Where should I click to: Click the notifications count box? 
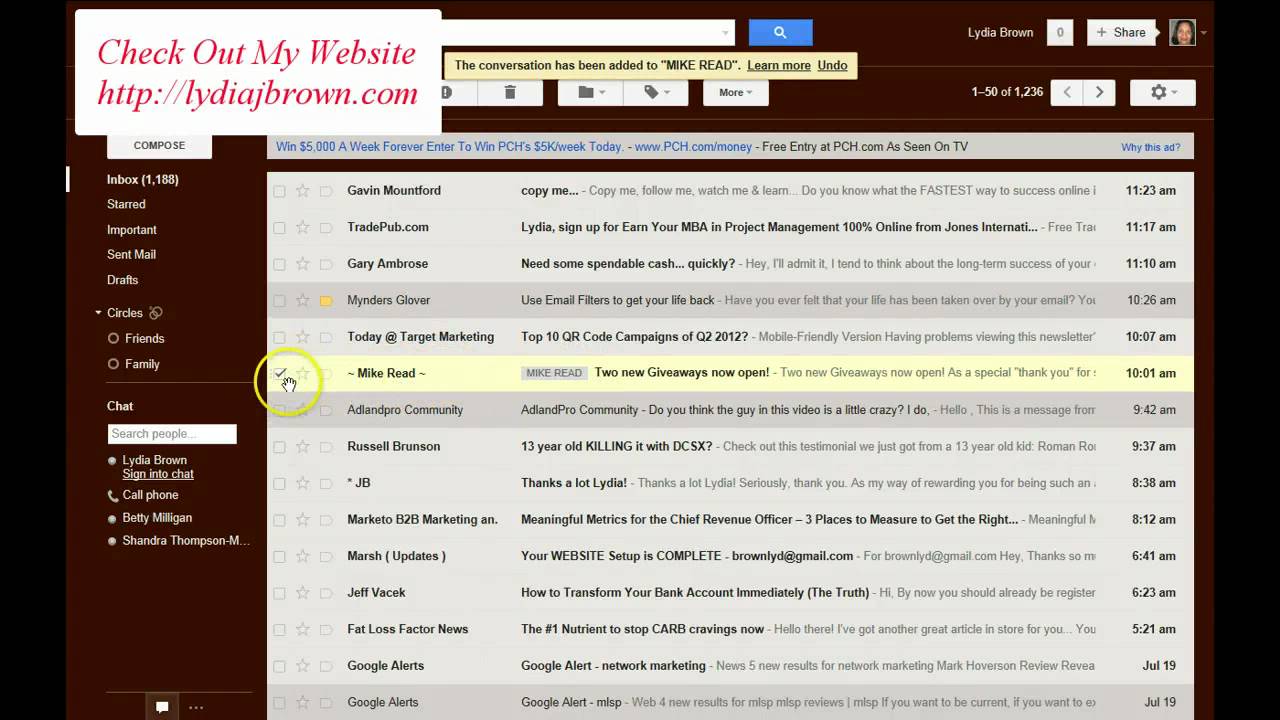point(1060,32)
